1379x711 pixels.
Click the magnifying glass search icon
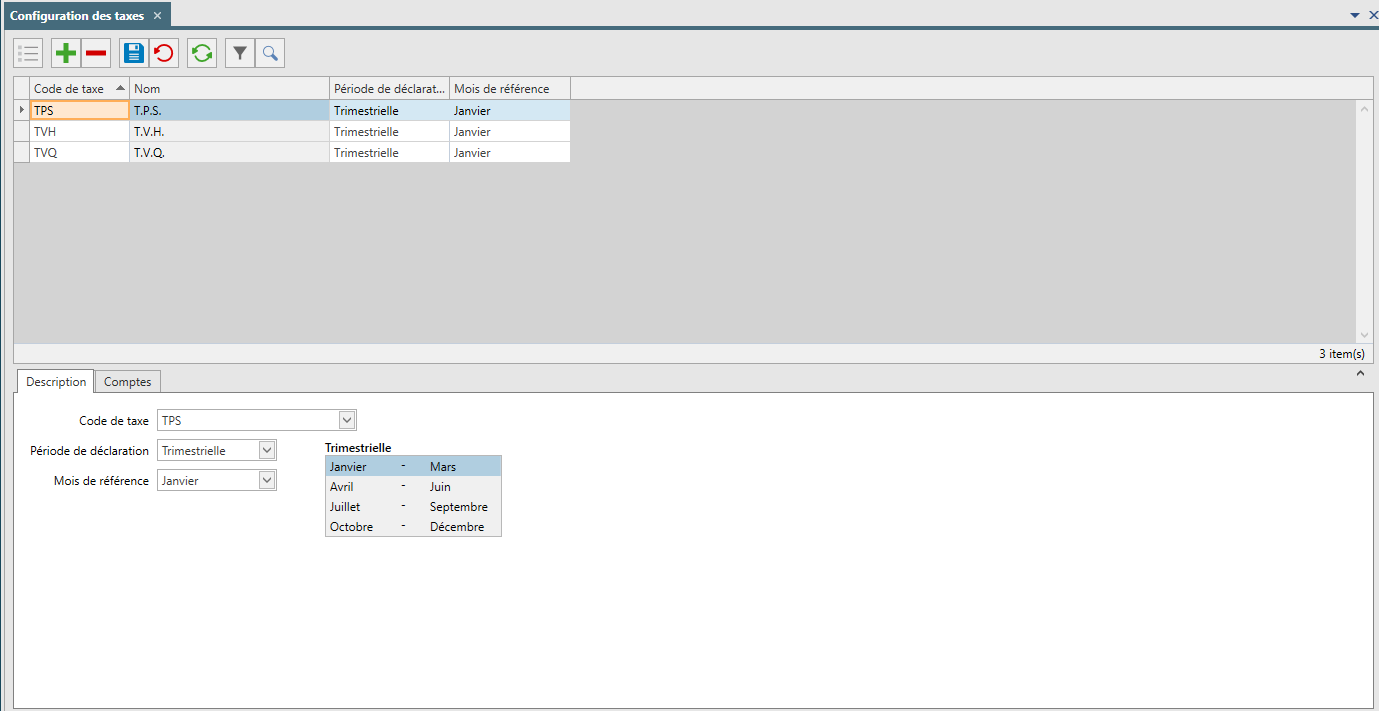(x=270, y=53)
